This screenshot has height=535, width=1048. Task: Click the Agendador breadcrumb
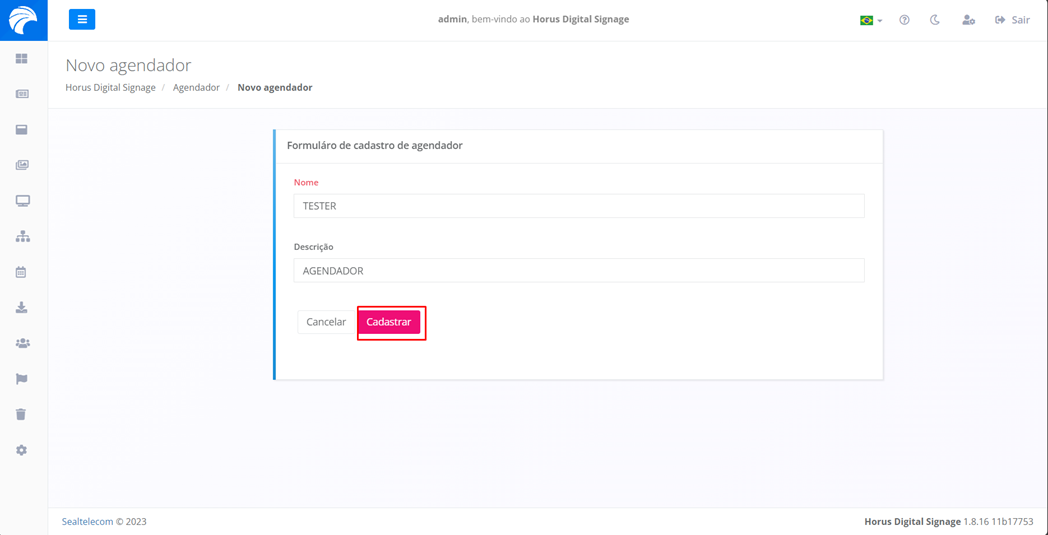click(x=196, y=88)
